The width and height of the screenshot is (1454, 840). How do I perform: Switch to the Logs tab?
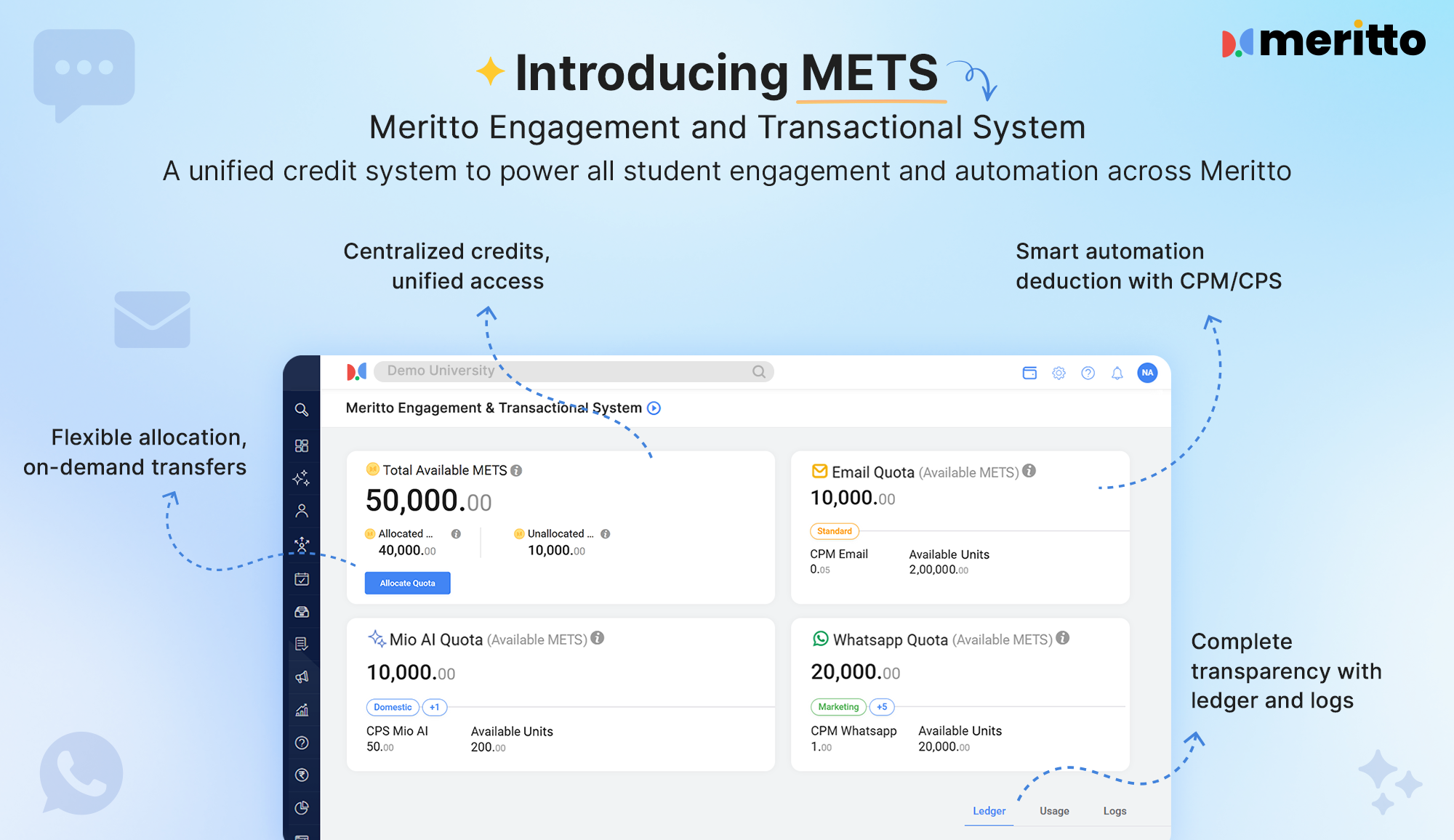(1114, 810)
